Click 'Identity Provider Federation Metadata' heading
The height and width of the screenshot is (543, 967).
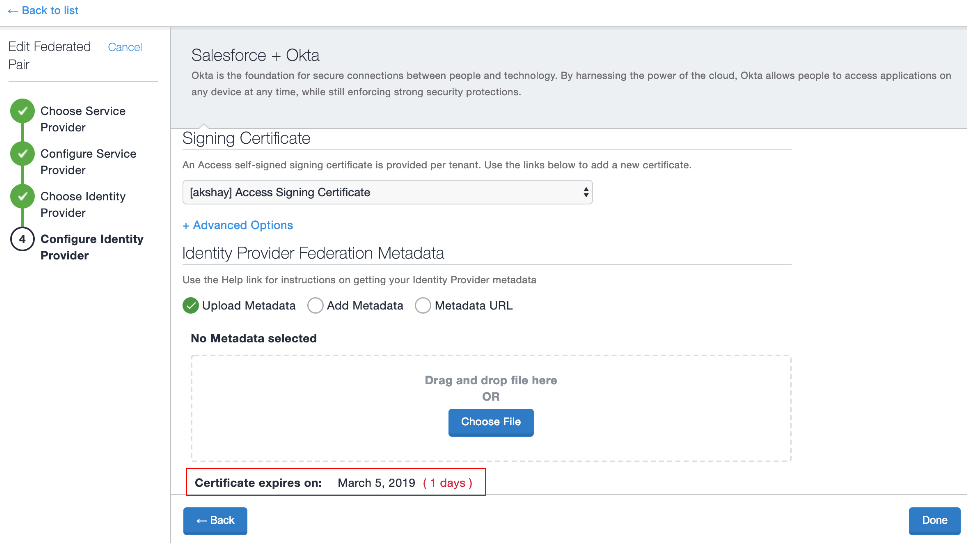click(x=313, y=254)
